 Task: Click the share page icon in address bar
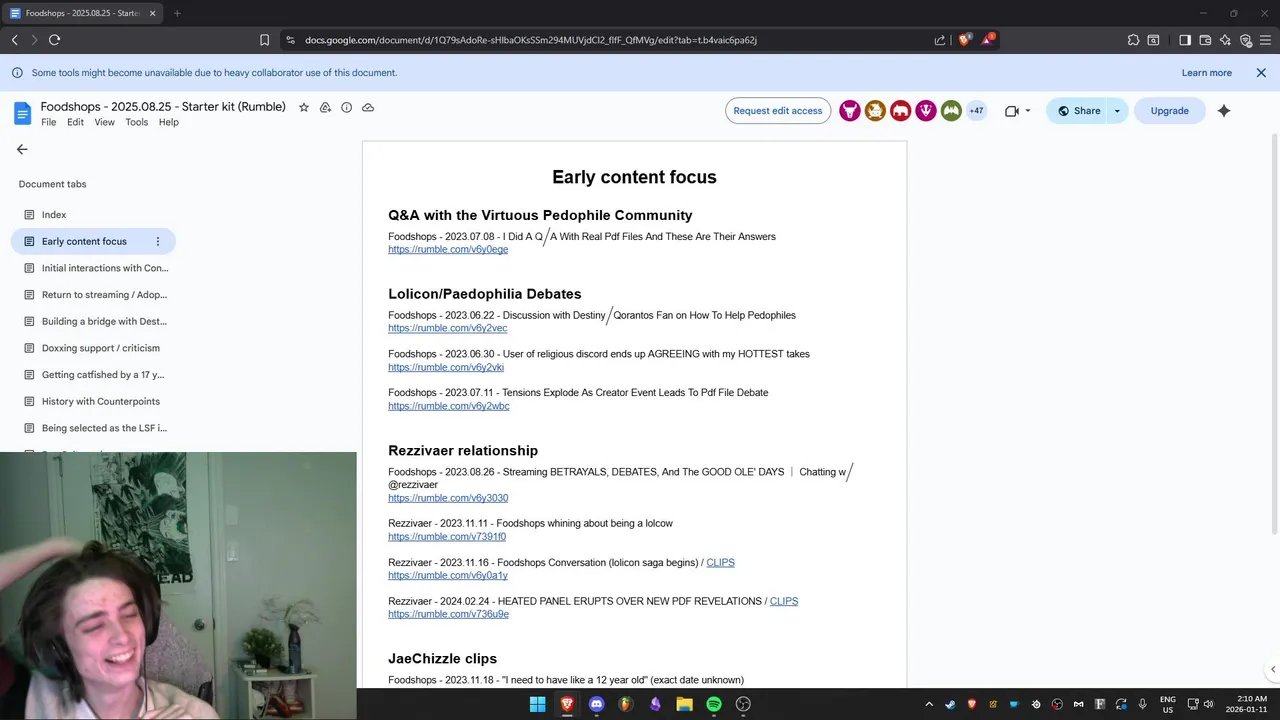(940, 40)
